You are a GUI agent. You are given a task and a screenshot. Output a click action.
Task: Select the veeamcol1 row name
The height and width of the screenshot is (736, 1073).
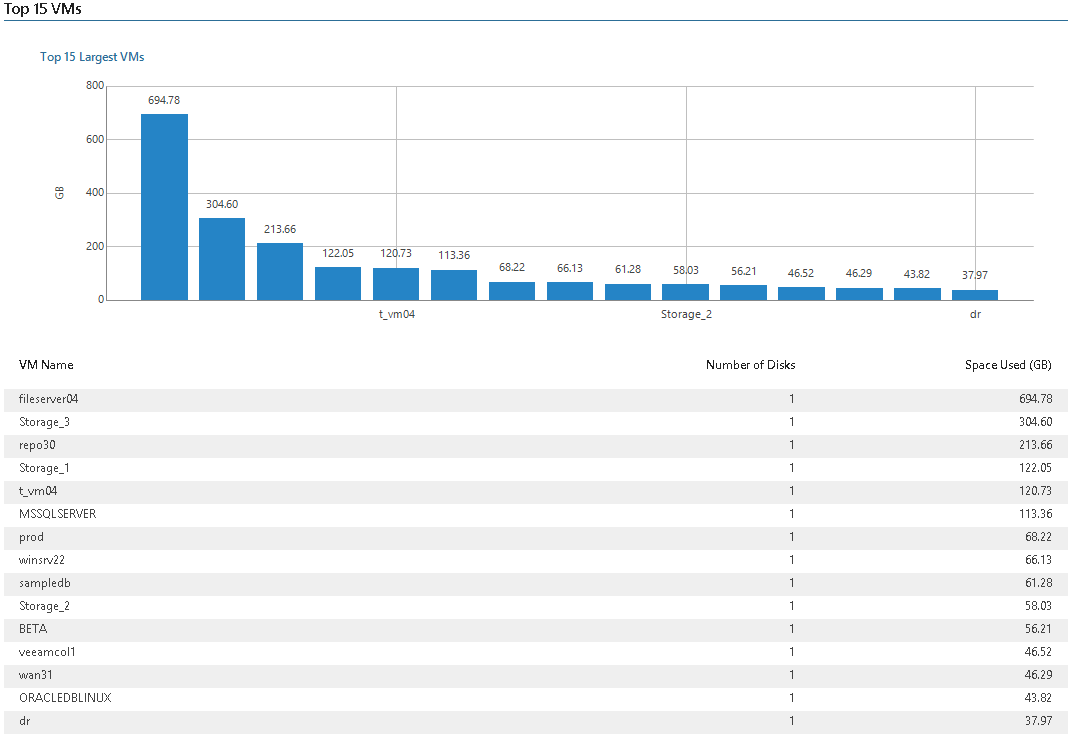47,652
